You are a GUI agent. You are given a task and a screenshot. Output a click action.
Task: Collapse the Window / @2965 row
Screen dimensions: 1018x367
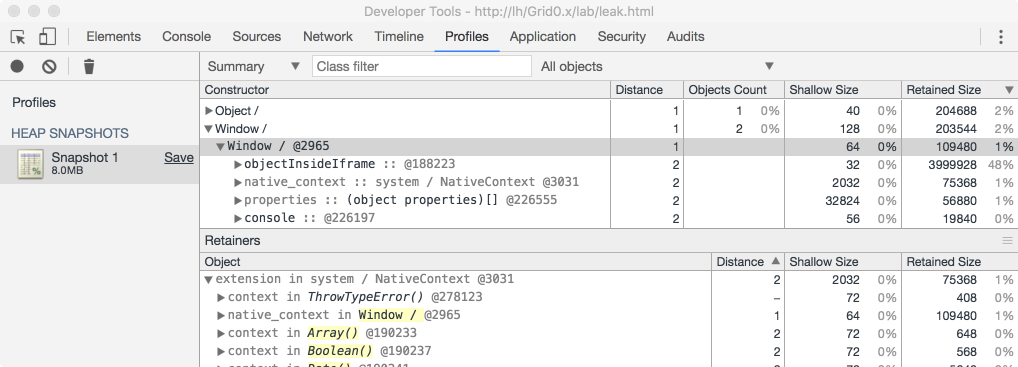[x=221, y=147]
